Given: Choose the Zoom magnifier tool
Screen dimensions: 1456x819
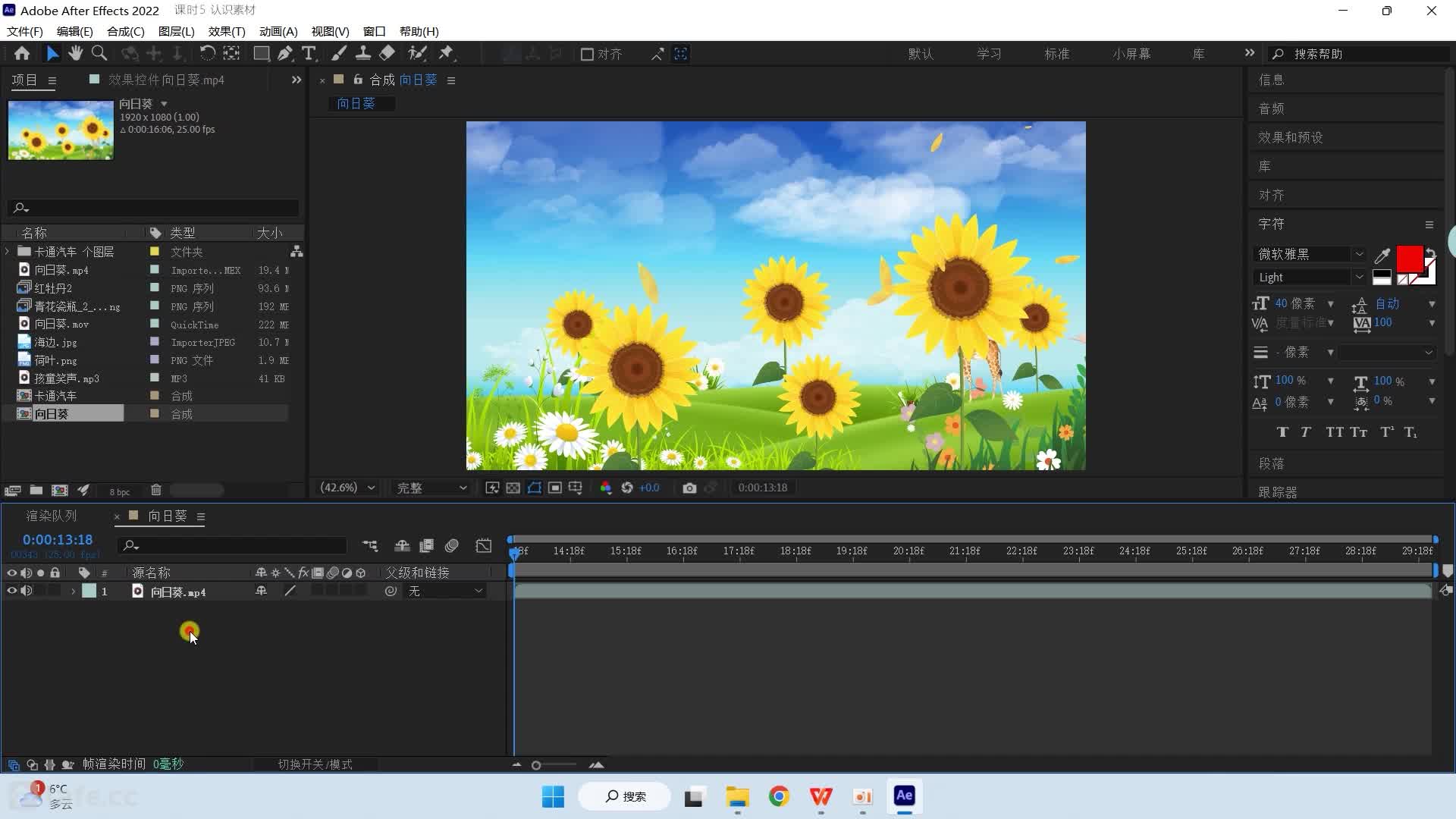Looking at the screenshot, I should click(x=99, y=54).
